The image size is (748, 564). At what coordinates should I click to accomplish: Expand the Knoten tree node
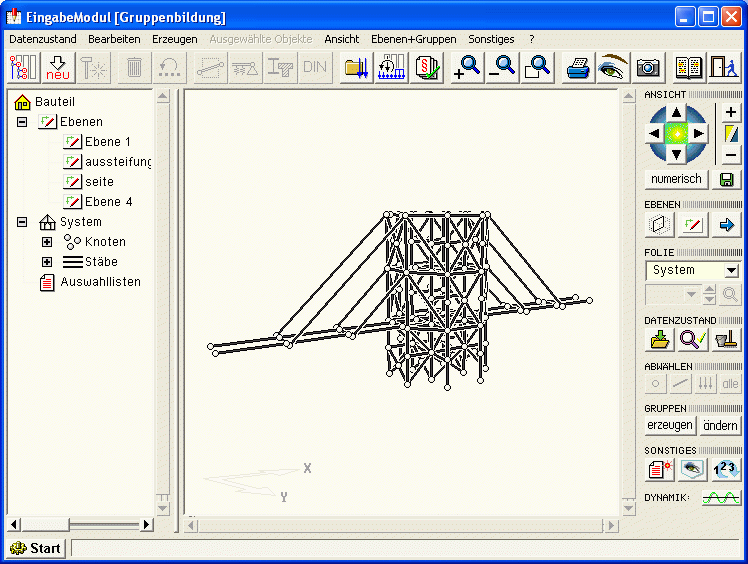[46, 242]
